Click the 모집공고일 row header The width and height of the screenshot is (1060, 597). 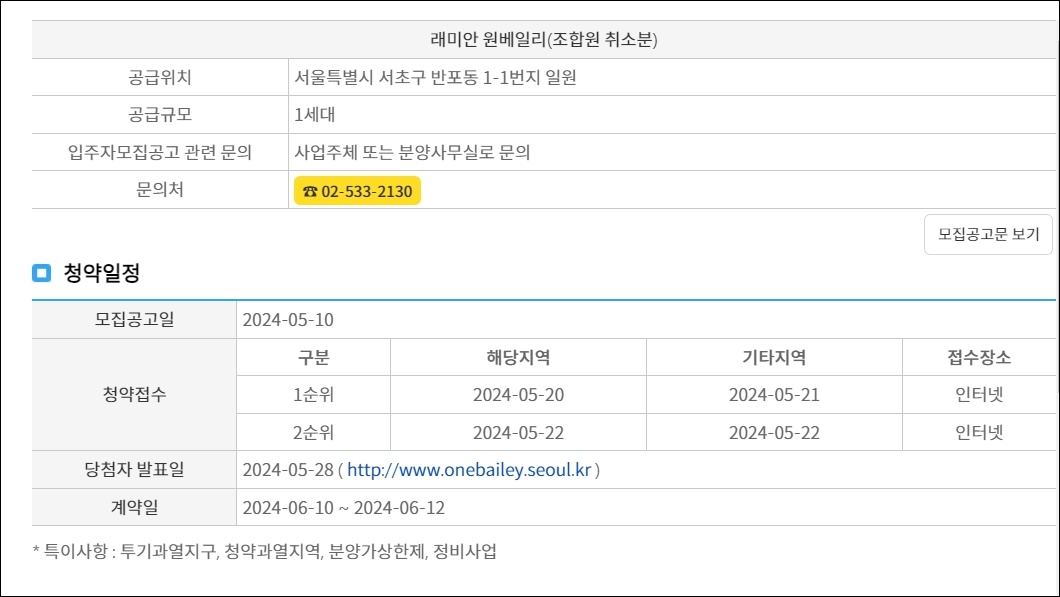[135, 319]
